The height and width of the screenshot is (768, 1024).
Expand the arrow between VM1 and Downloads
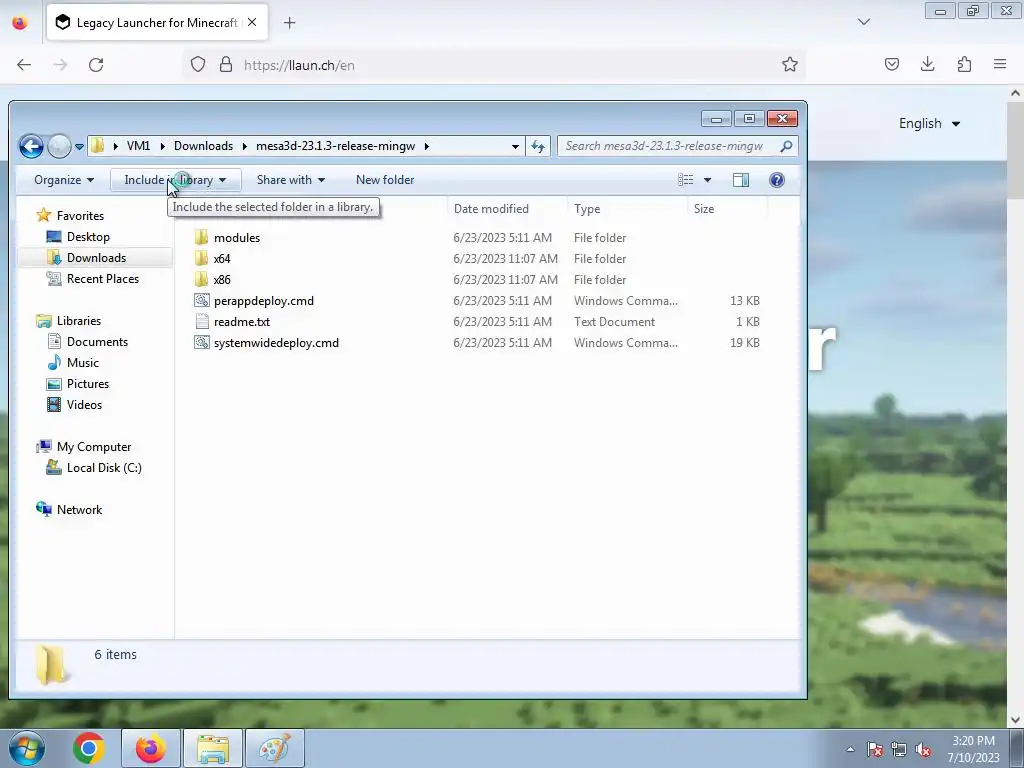coord(163,146)
